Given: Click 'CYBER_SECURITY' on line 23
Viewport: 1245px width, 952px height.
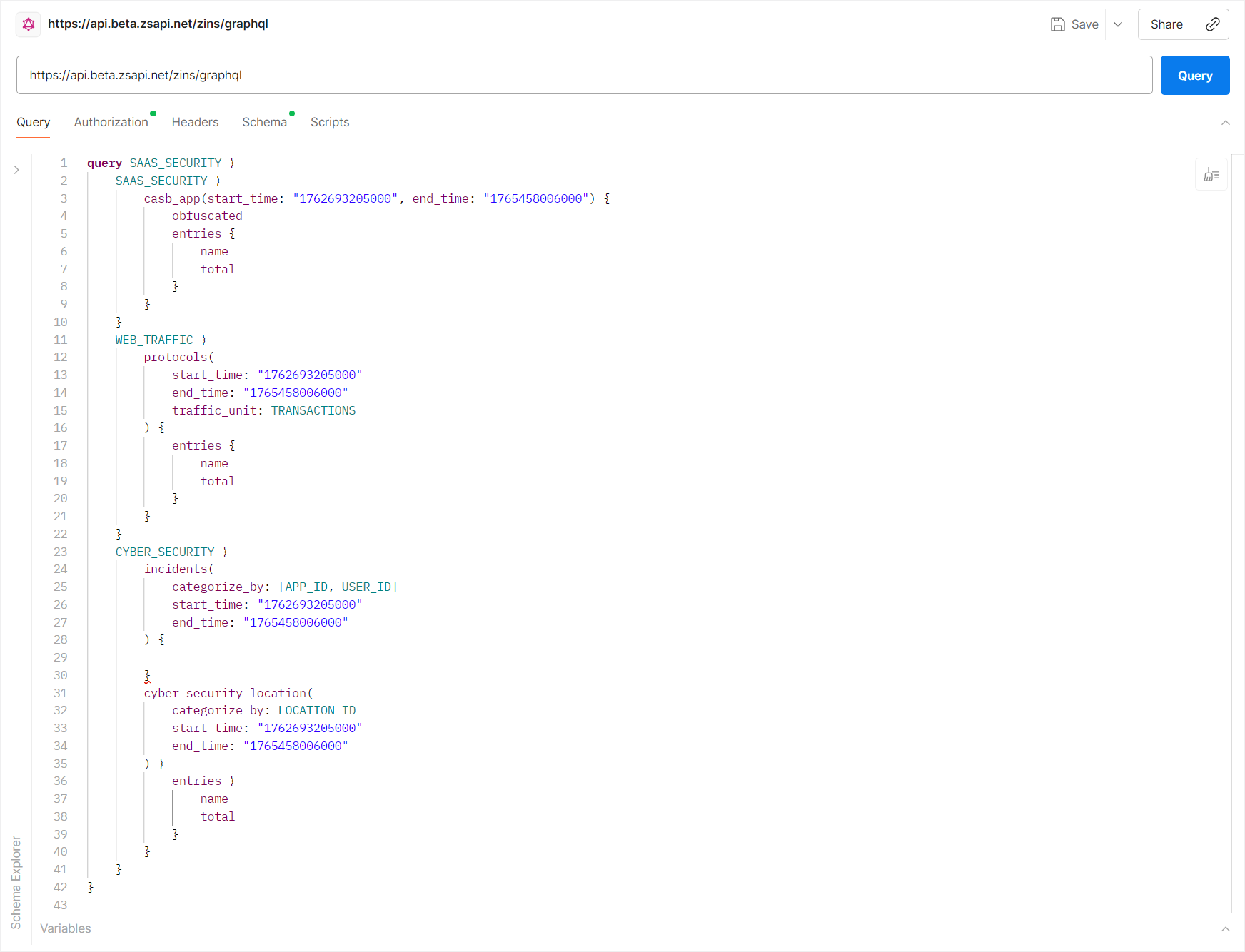Looking at the screenshot, I should coord(165,552).
